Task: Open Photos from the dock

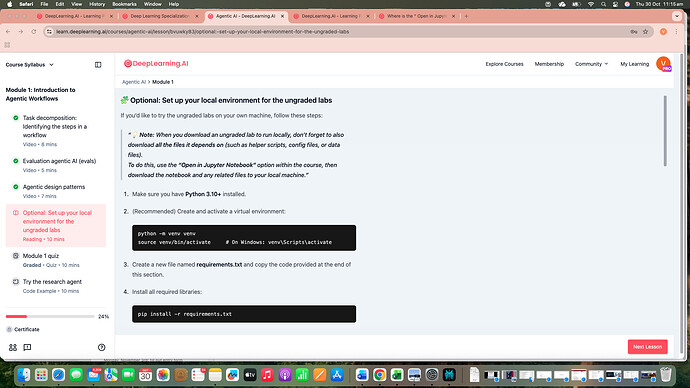Action: click(163, 375)
